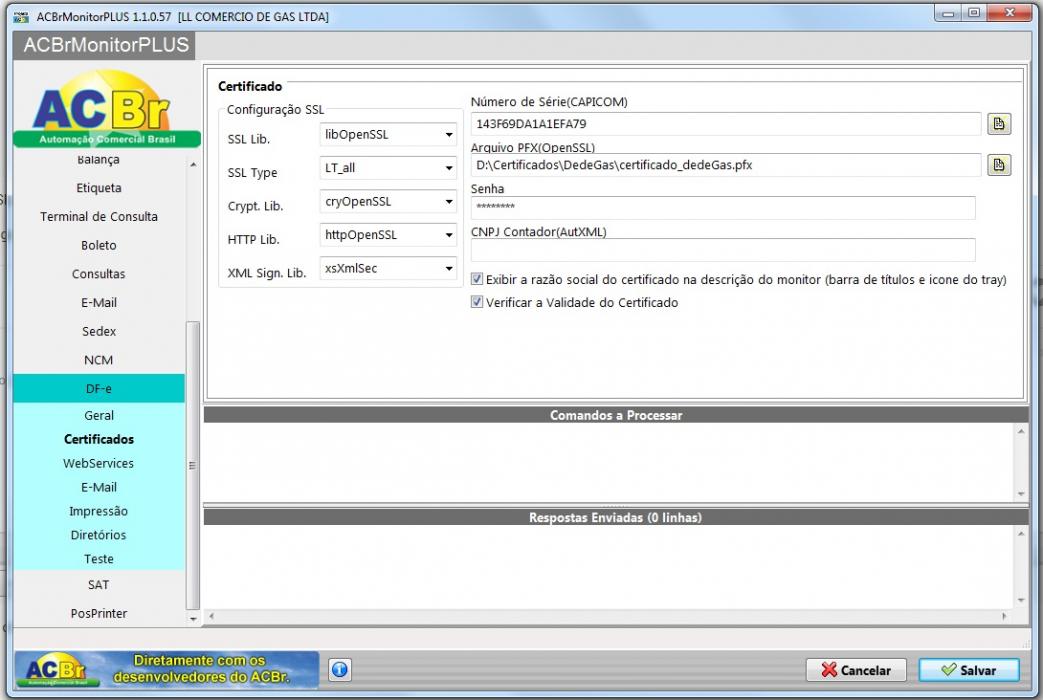Click the sidebar scroll down arrow

click(x=193, y=619)
